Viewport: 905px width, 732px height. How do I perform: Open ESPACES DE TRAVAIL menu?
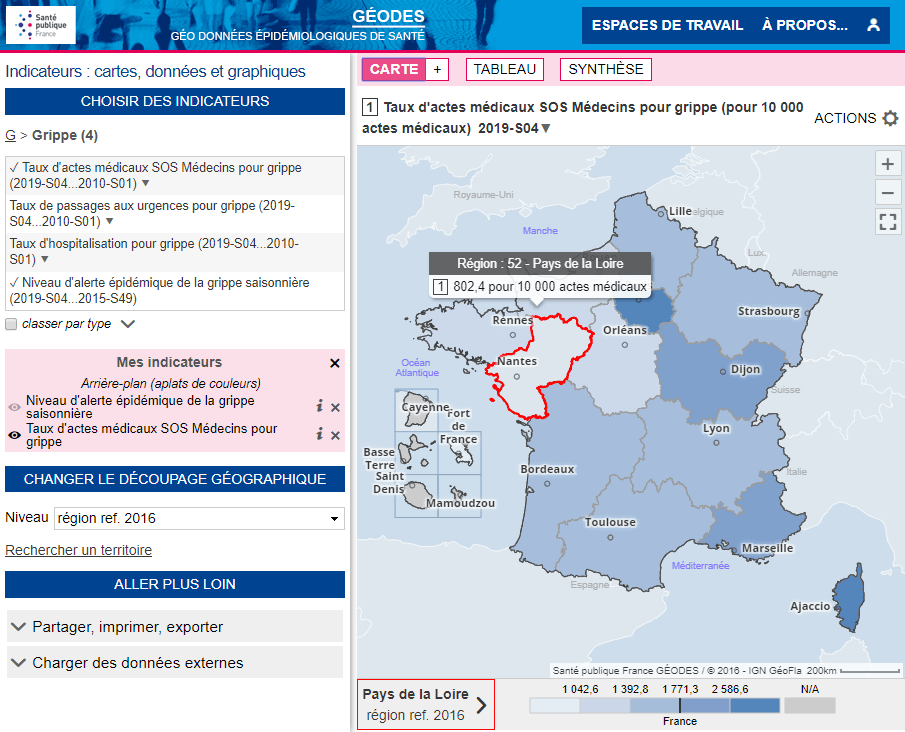pos(667,25)
